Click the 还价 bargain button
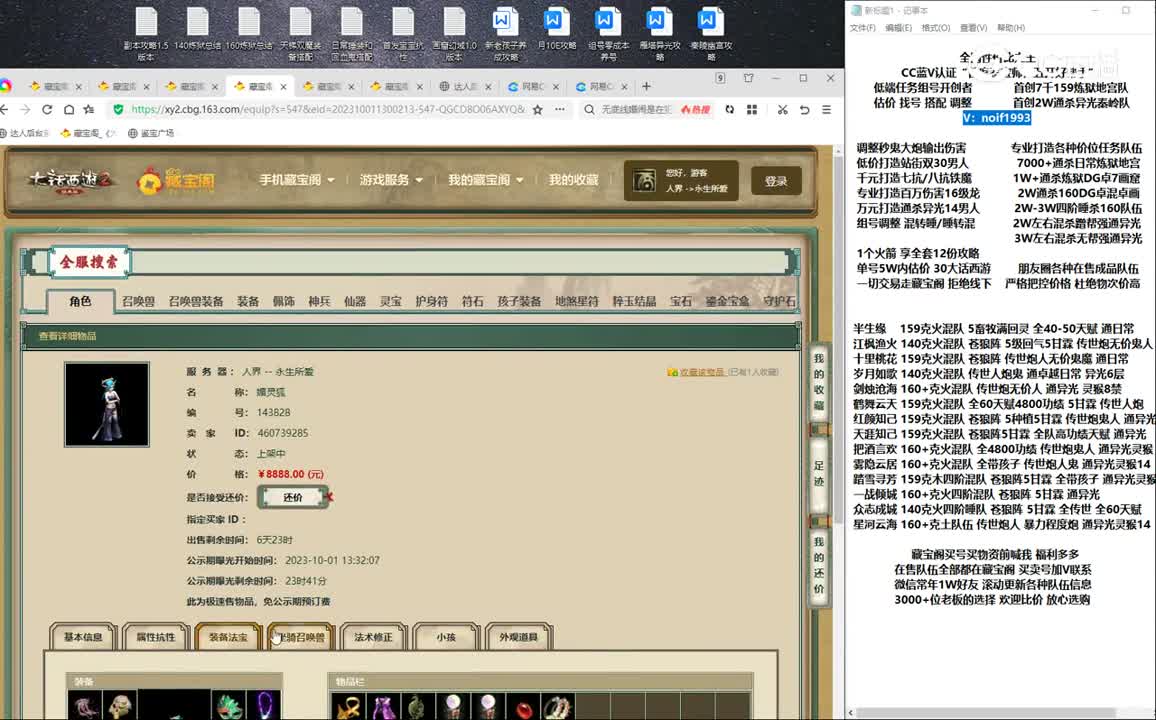 (x=293, y=497)
